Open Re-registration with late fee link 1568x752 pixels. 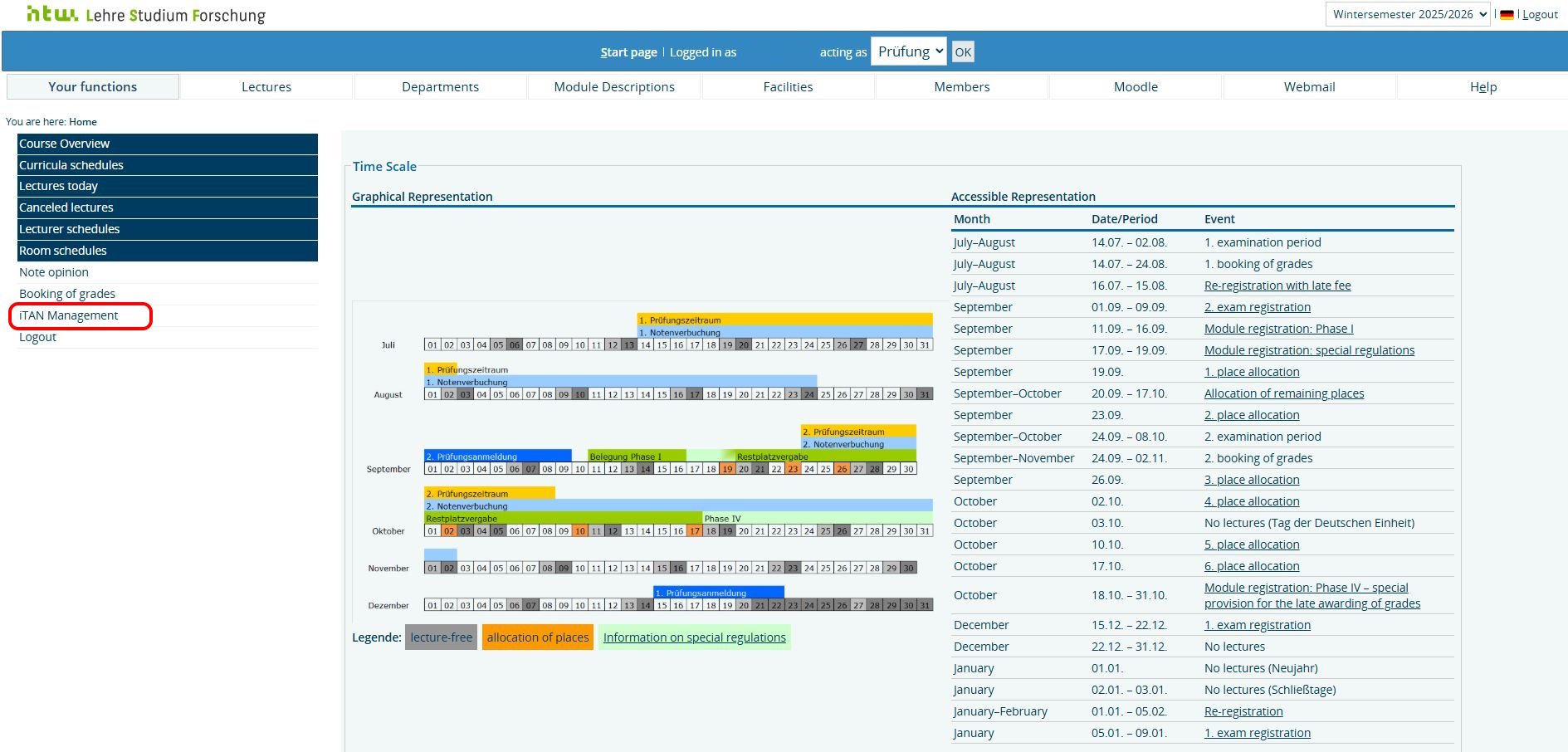click(x=1277, y=286)
